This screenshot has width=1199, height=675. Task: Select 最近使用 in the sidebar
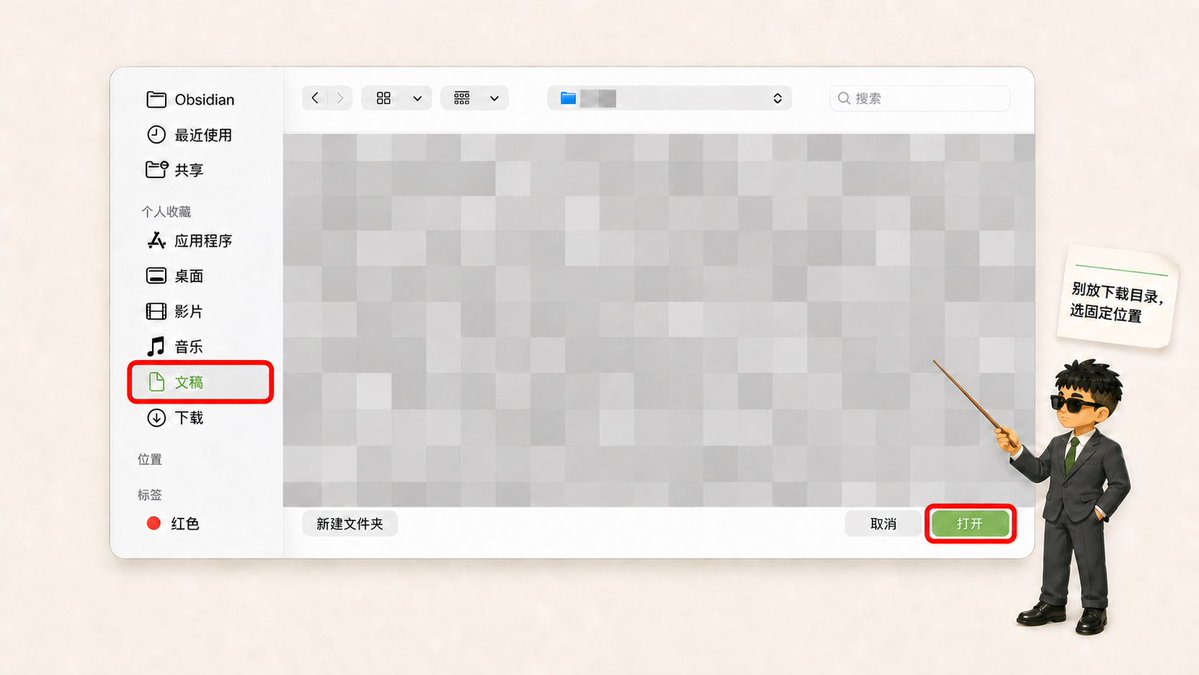coord(189,135)
